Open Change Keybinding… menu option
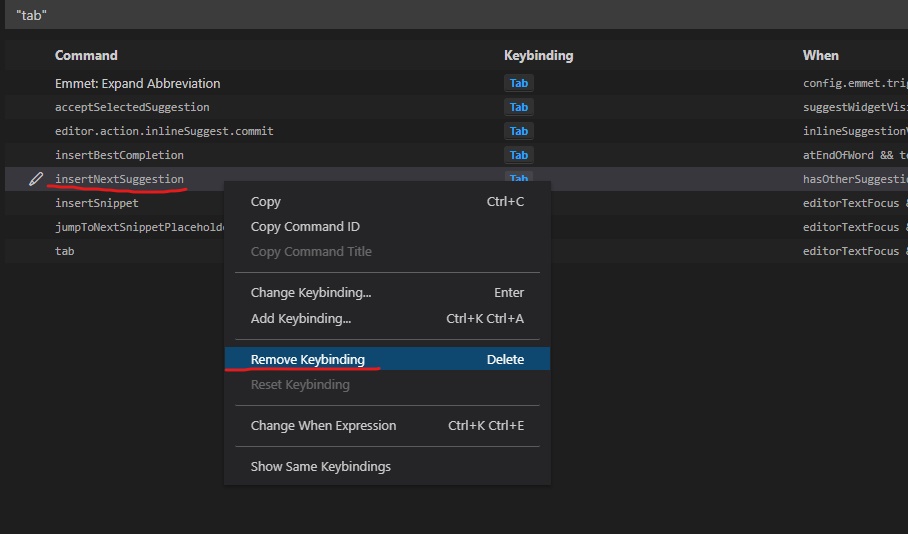The height and width of the screenshot is (534, 908). click(x=387, y=292)
